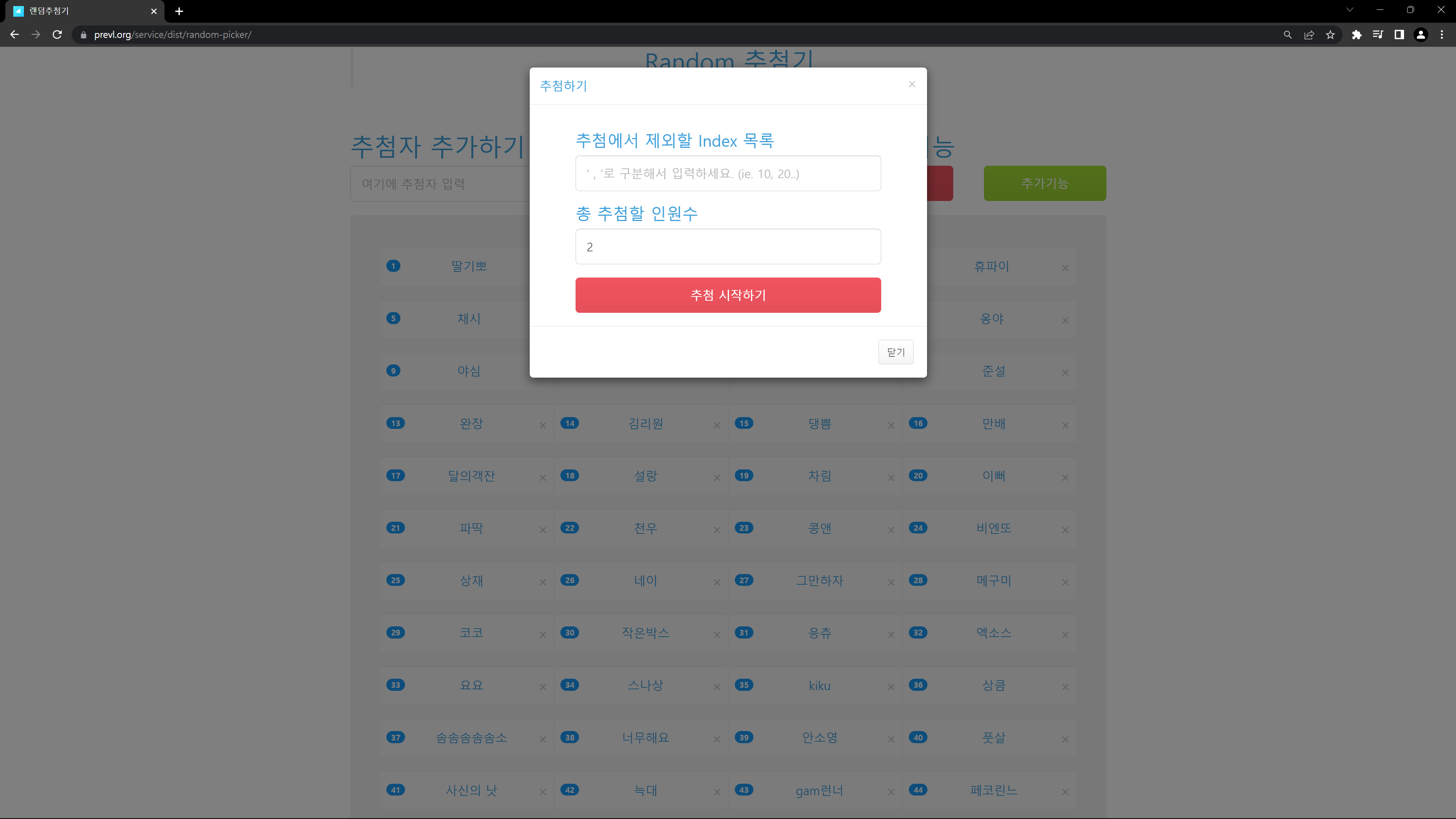Reload the page with refresh icon

[57, 35]
